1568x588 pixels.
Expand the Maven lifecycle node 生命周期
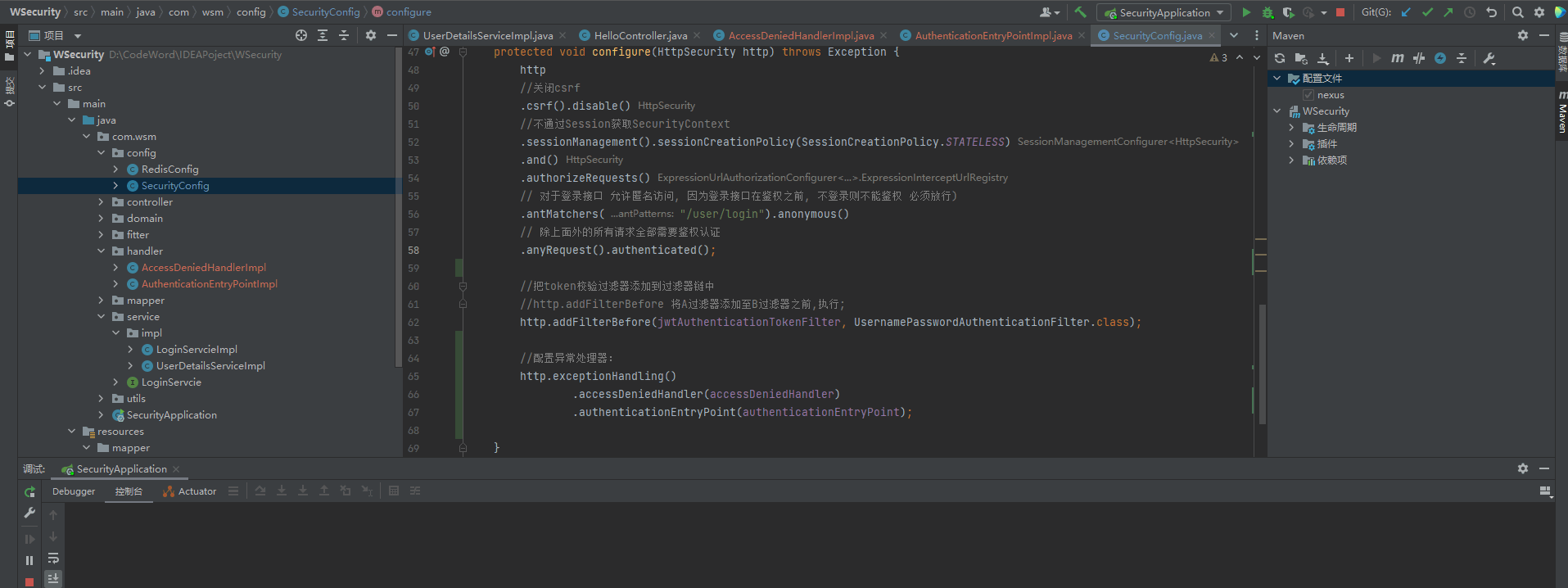[x=1291, y=128]
